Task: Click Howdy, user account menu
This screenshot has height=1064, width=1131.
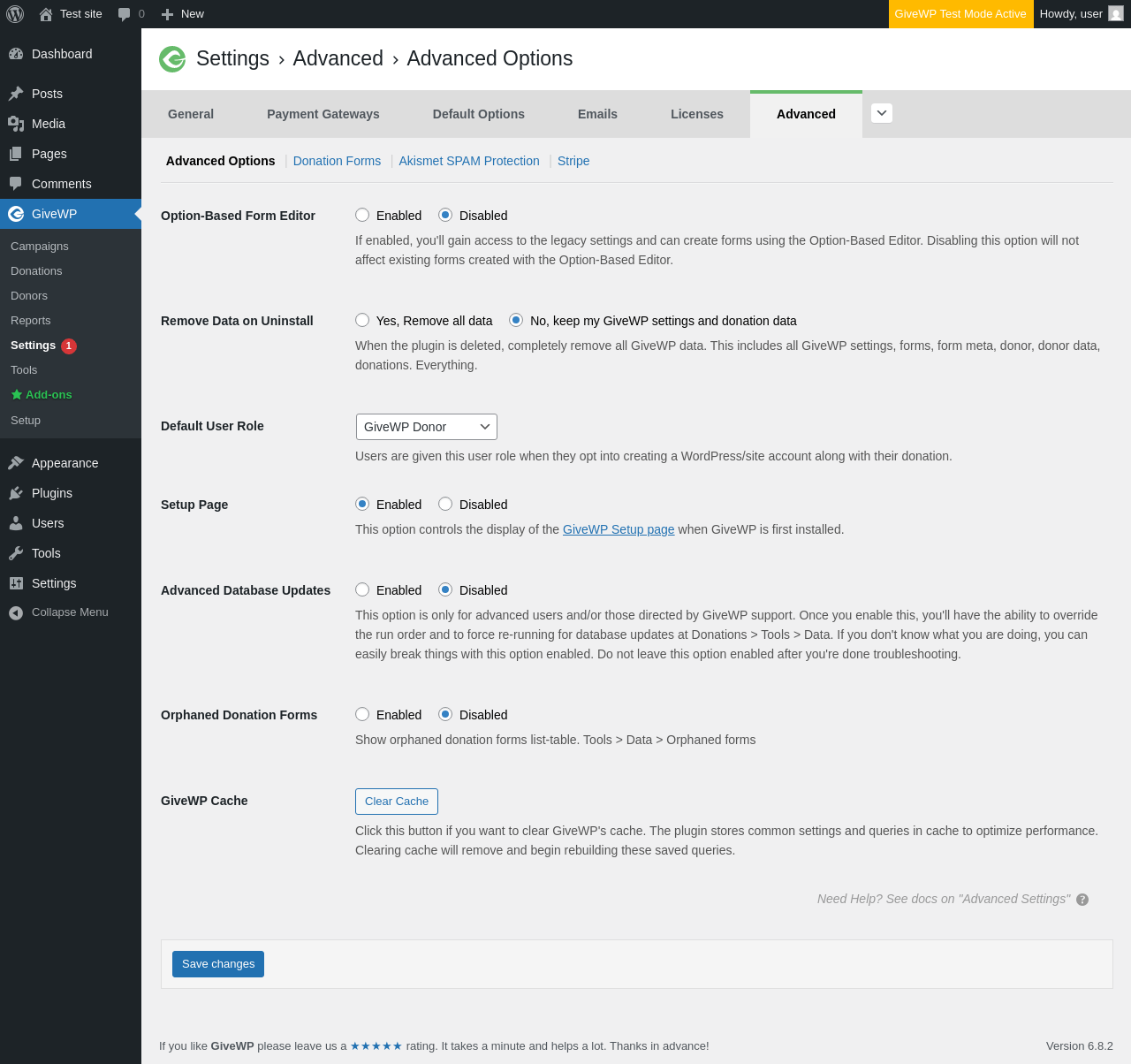Action: (x=1082, y=14)
